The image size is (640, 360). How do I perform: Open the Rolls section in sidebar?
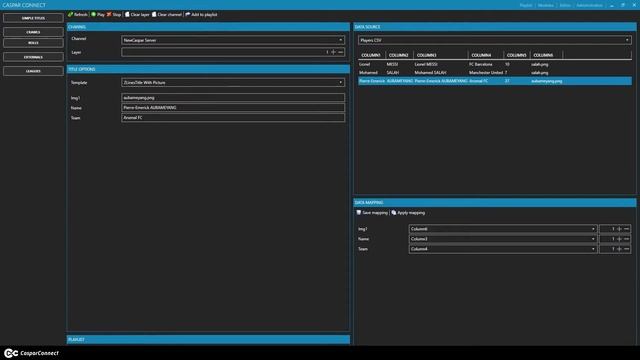click(33, 43)
